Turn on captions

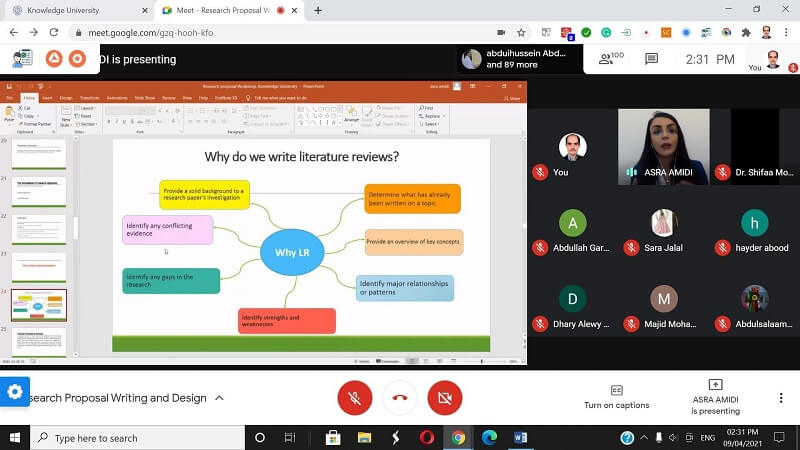(616, 397)
